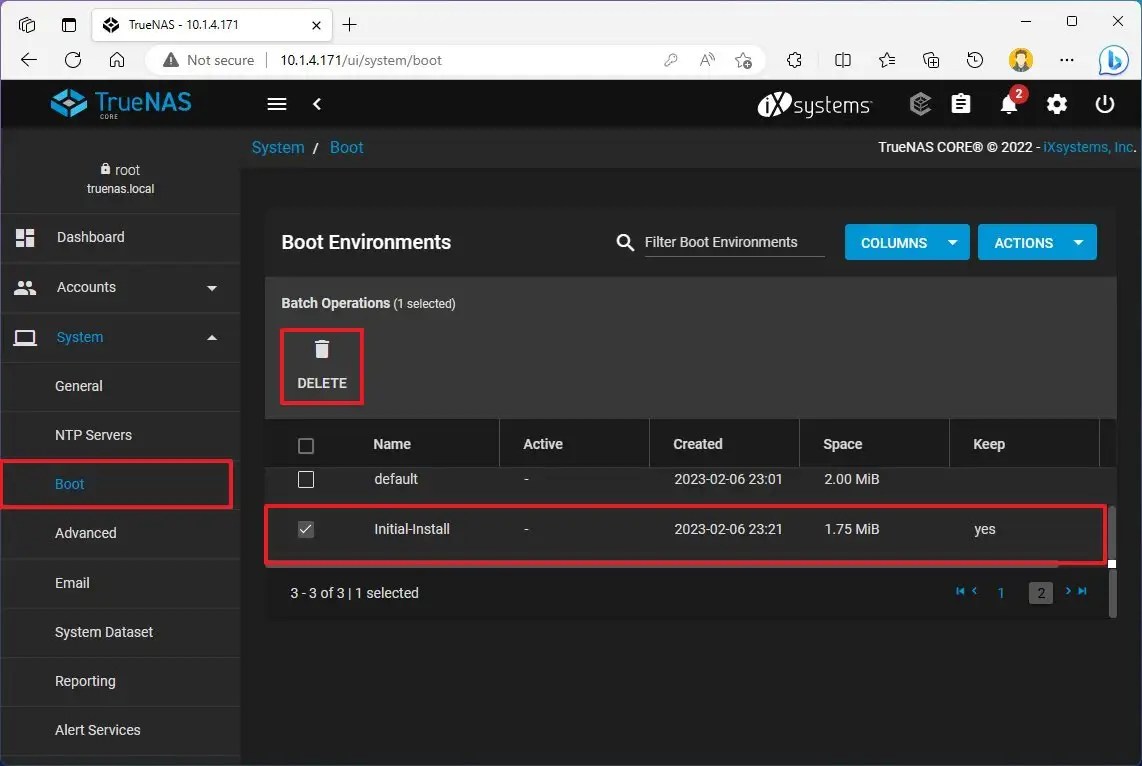Toggle the select-all checkbox in table header
This screenshot has height=766, width=1142.
306,444
